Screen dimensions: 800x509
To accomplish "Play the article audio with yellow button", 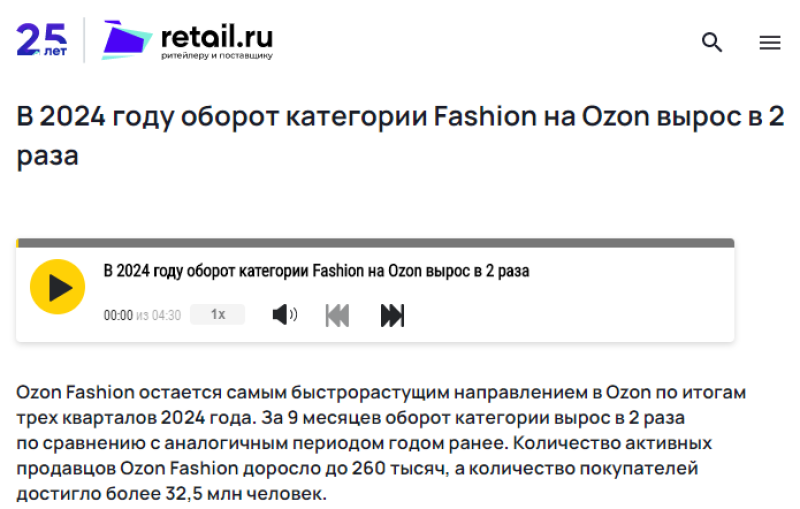I will (x=57, y=287).
